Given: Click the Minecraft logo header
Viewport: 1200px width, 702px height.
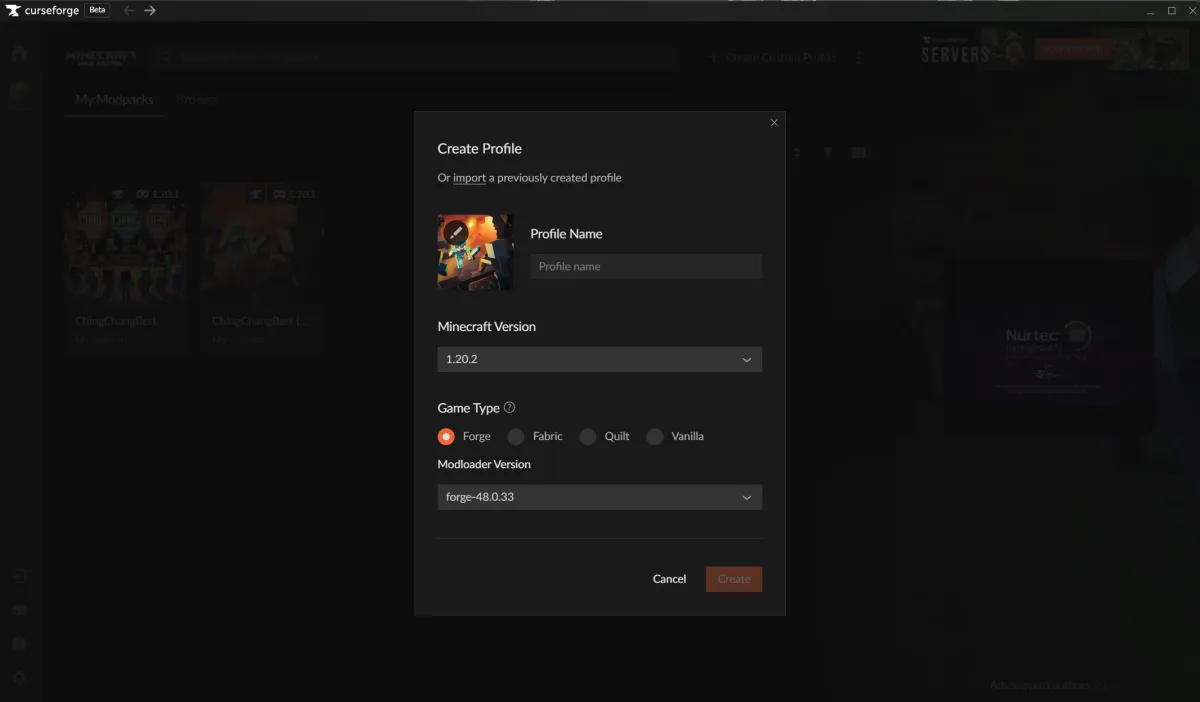Looking at the screenshot, I should click(101, 57).
